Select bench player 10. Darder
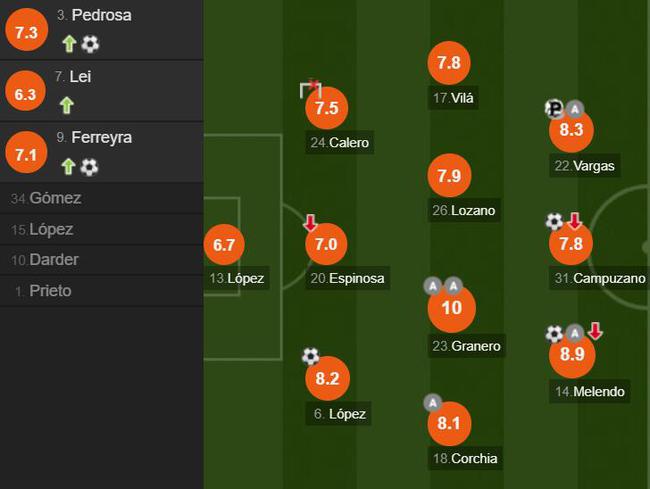 102,260
